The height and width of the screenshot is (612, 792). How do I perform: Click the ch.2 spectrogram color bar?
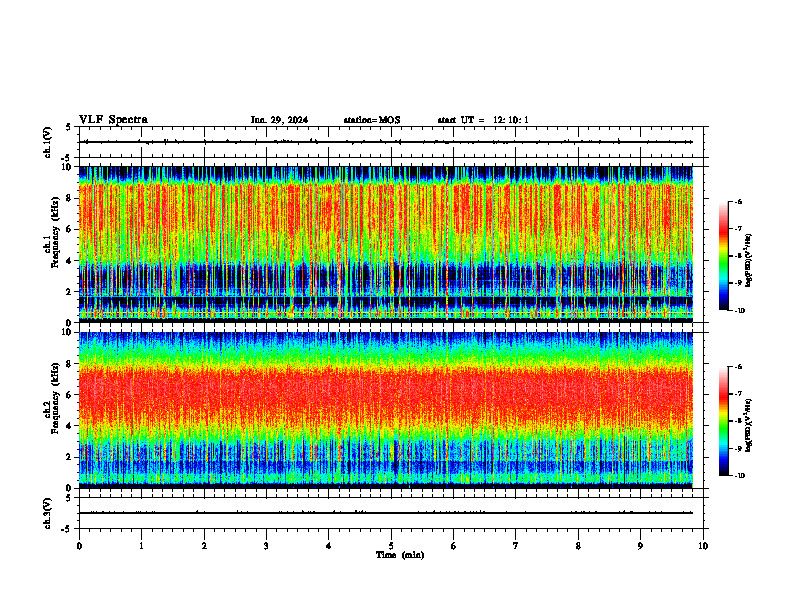pyautogui.click(x=724, y=421)
